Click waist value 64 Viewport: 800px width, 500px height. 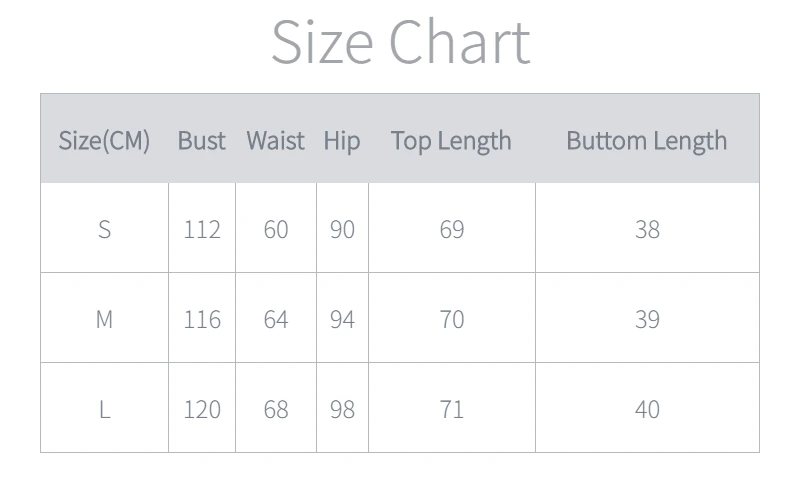(x=275, y=319)
